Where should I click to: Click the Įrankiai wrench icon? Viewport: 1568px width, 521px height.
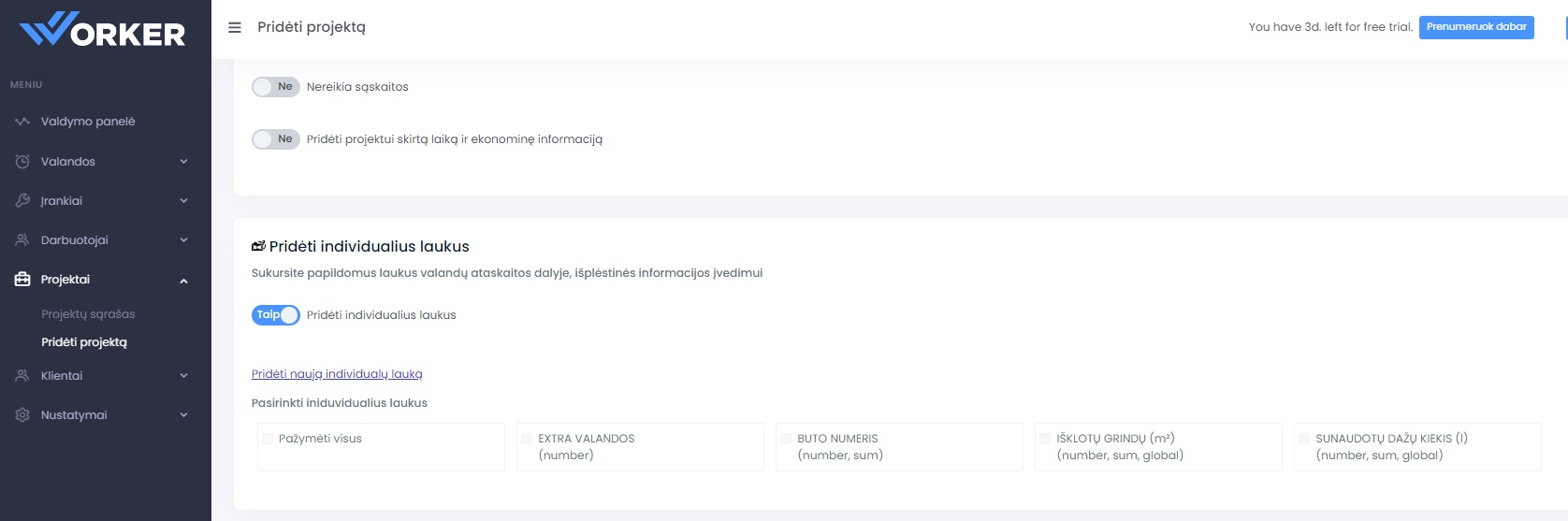pos(22,201)
